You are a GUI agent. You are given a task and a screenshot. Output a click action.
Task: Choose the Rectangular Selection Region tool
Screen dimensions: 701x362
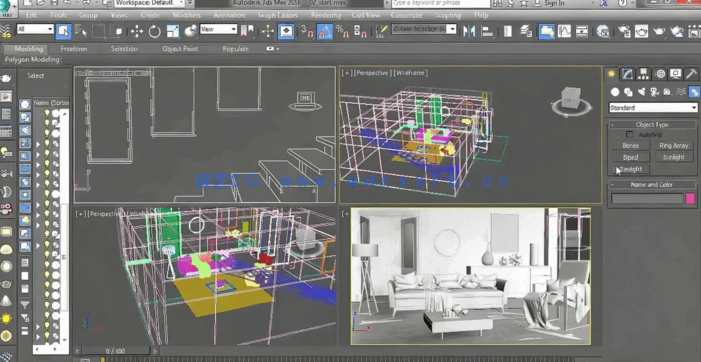pyautogui.click(x=98, y=31)
